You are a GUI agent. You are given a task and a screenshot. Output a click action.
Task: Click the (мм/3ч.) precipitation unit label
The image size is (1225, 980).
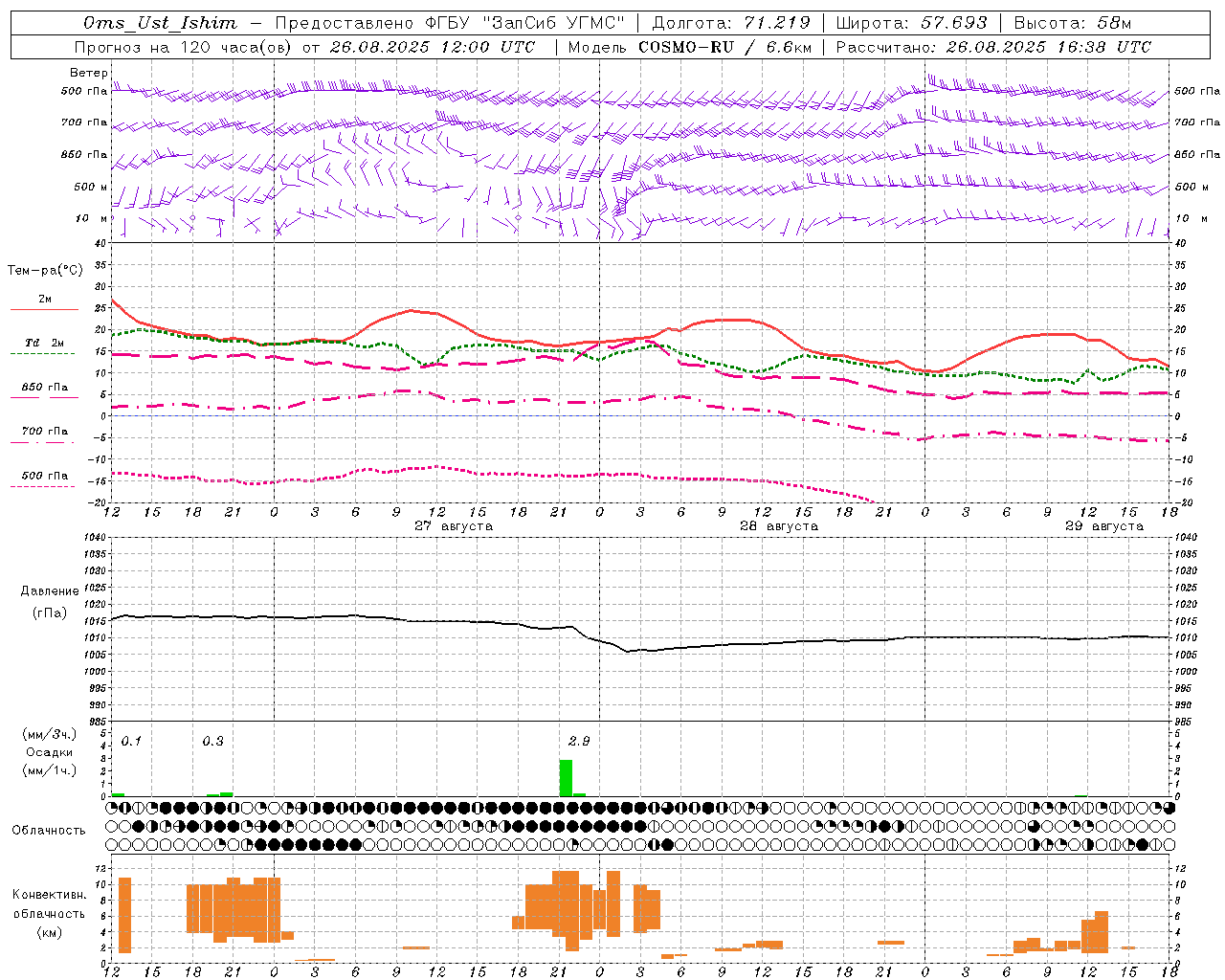click(50, 734)
